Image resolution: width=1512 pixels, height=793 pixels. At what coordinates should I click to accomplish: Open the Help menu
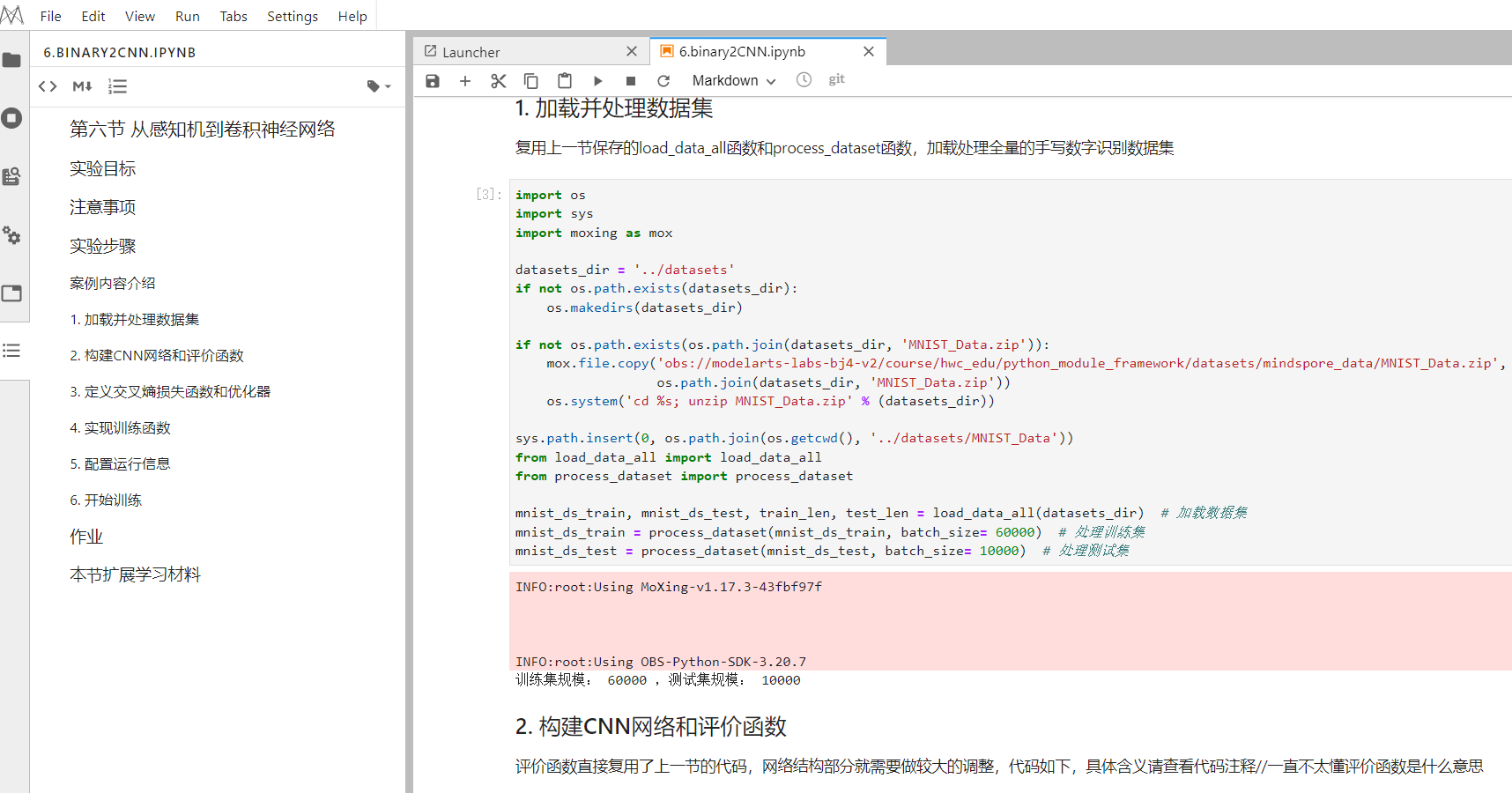[352, 16]
